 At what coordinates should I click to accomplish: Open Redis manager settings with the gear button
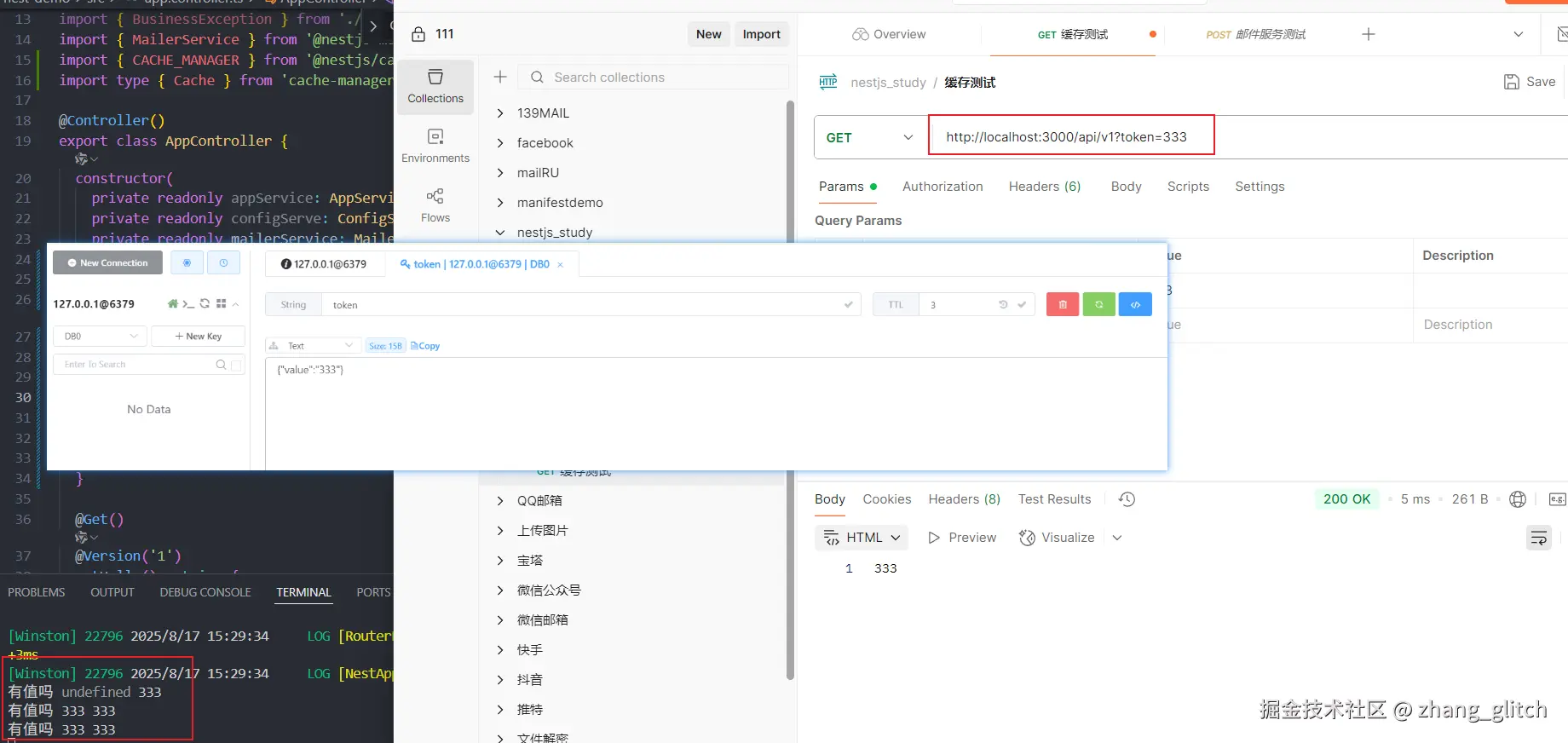(187, 262)
